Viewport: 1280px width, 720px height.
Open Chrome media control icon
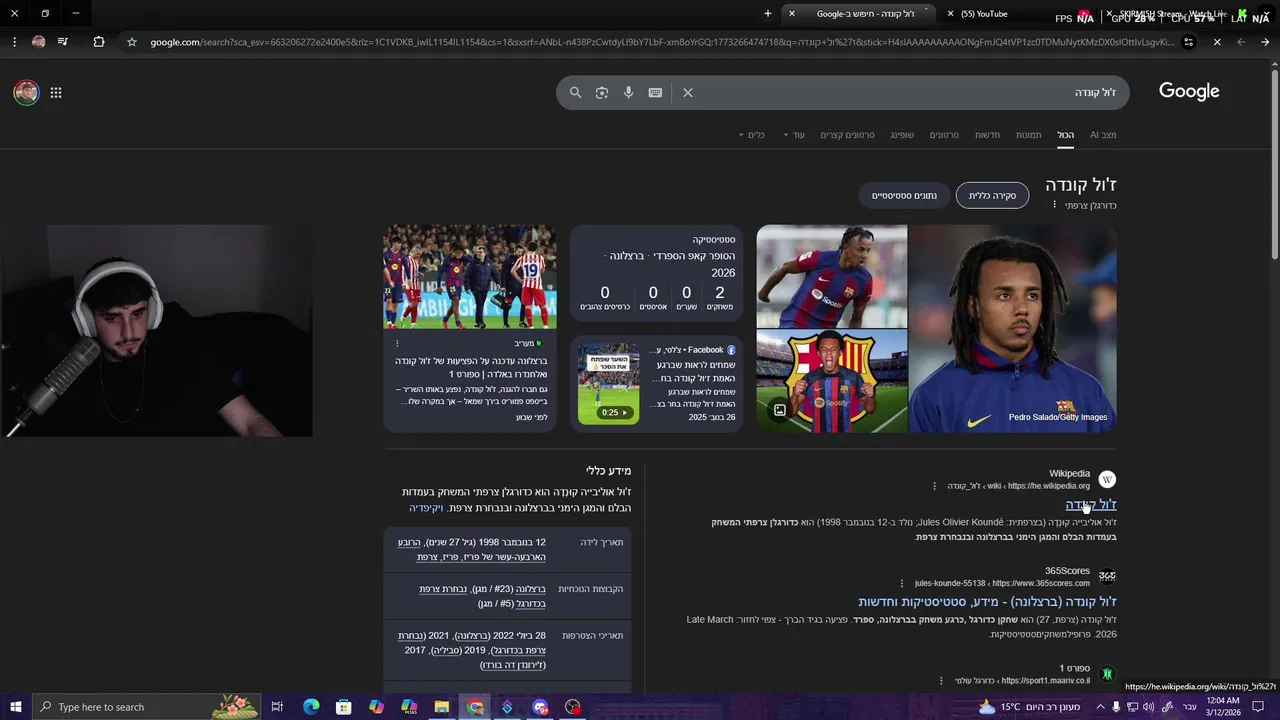click(63, 42)
